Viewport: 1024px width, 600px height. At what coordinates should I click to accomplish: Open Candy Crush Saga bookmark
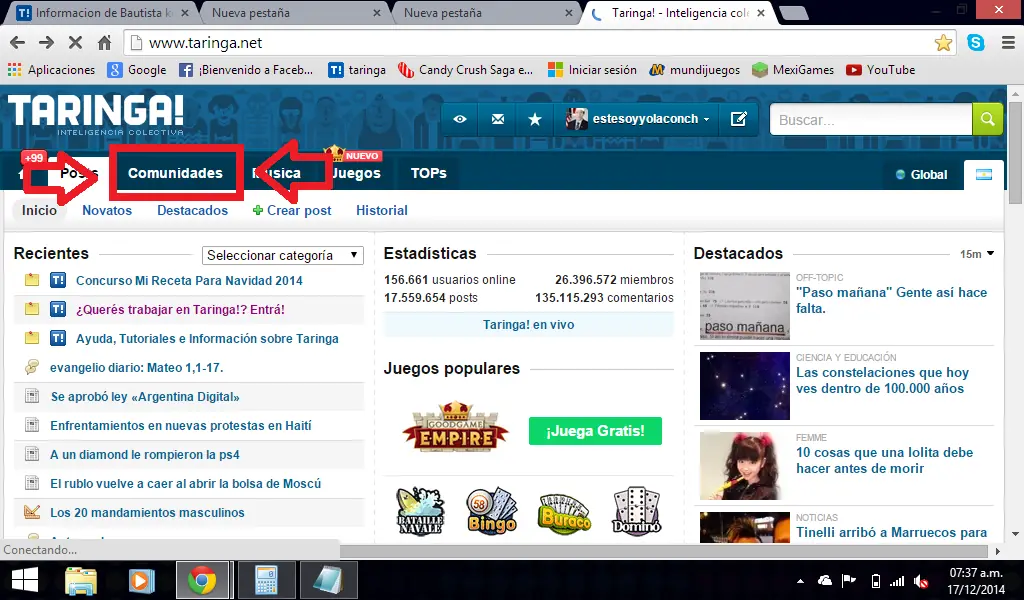point(466,70)
